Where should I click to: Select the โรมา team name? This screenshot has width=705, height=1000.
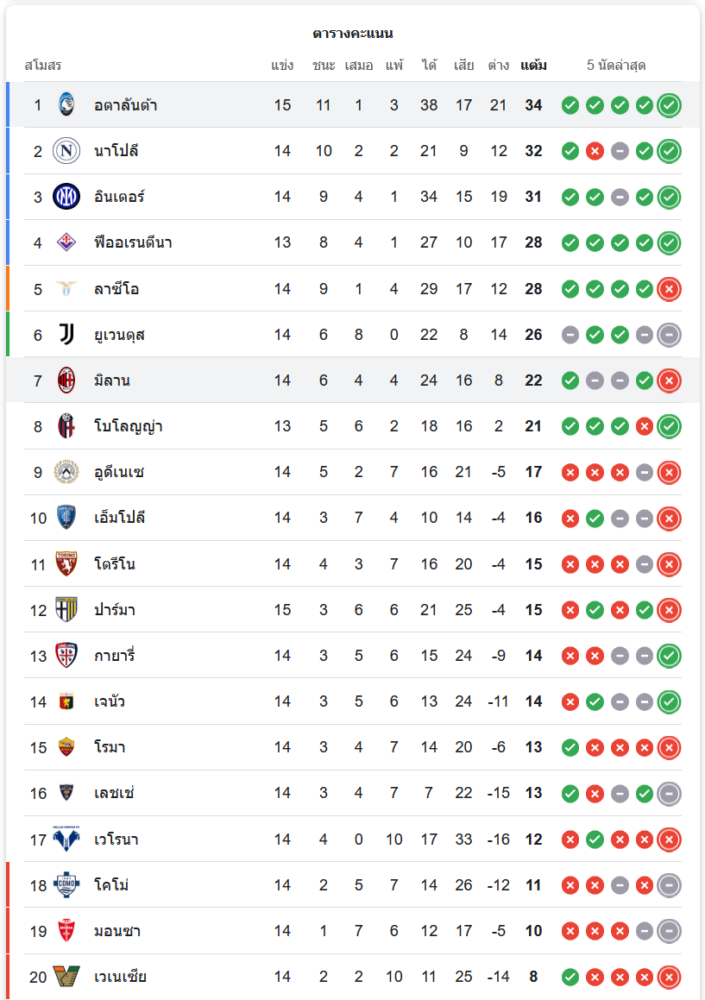tap(110, 748)
